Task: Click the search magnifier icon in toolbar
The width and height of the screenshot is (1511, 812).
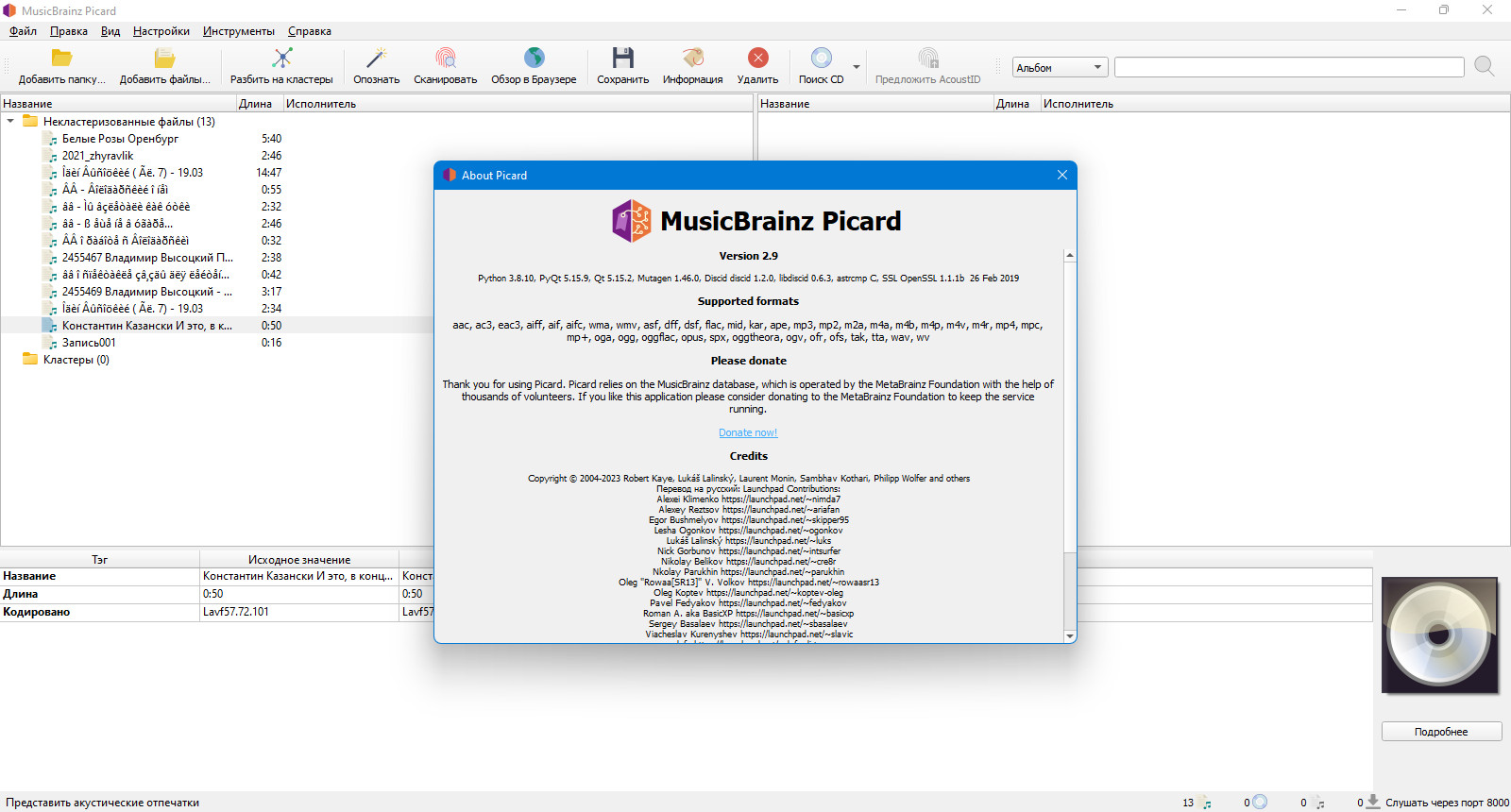Action: (x=1485, y=66)
